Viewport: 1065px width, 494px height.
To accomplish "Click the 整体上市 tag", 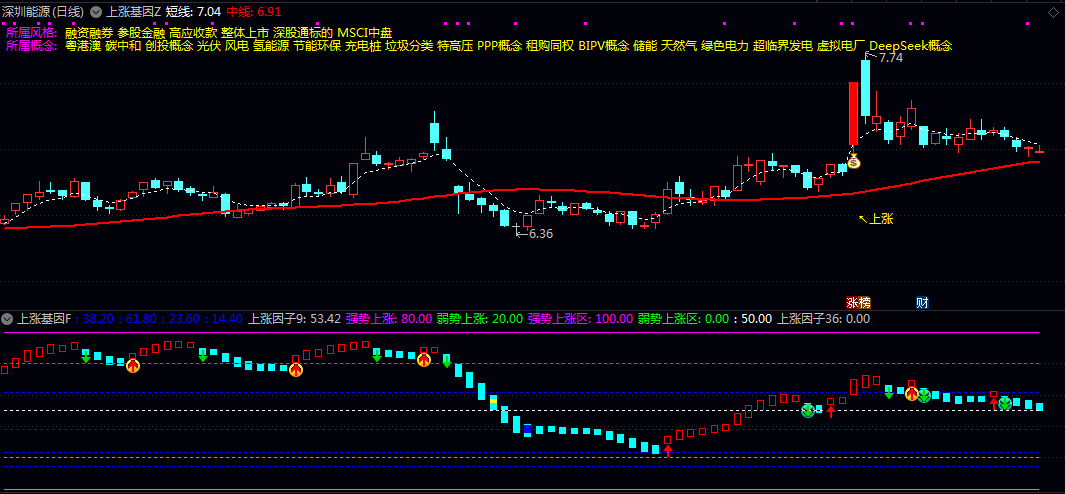I will pos(245,33).
